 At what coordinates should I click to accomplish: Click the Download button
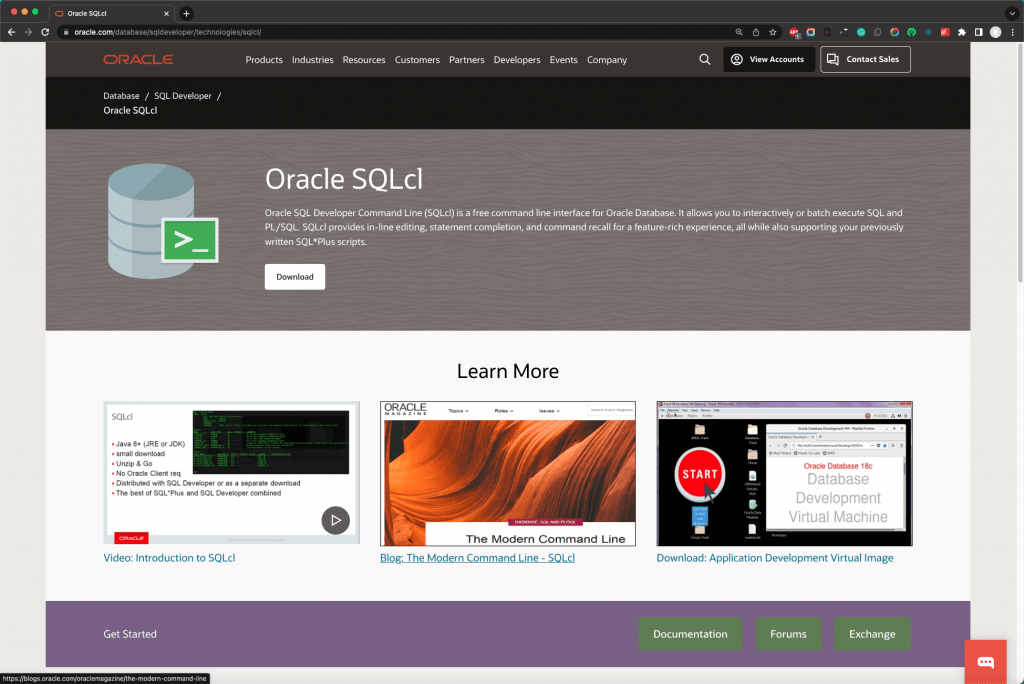click(295, 277)
